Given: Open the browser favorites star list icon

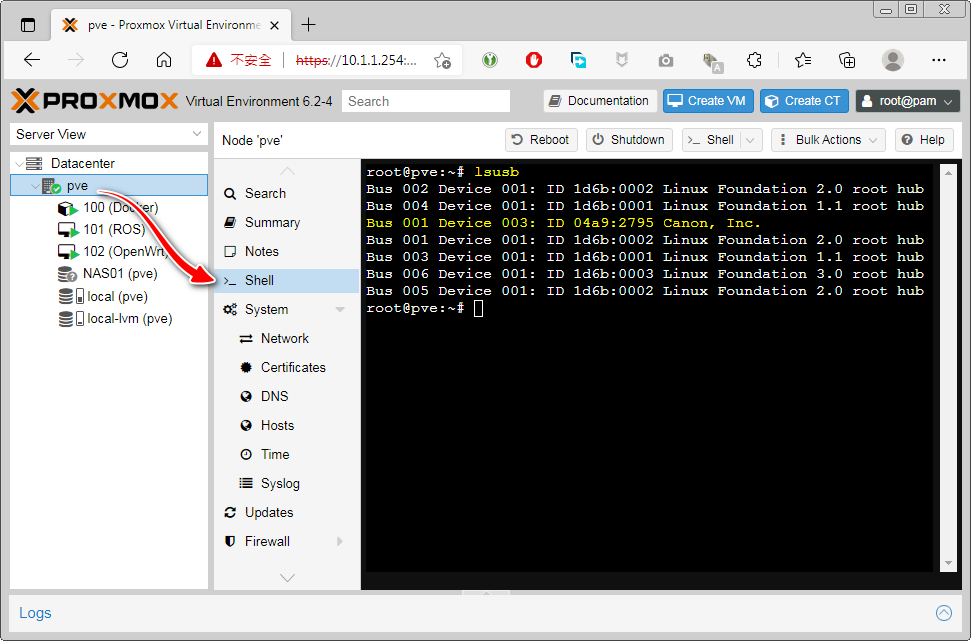Looking at the screenshot, I should 803,60.
